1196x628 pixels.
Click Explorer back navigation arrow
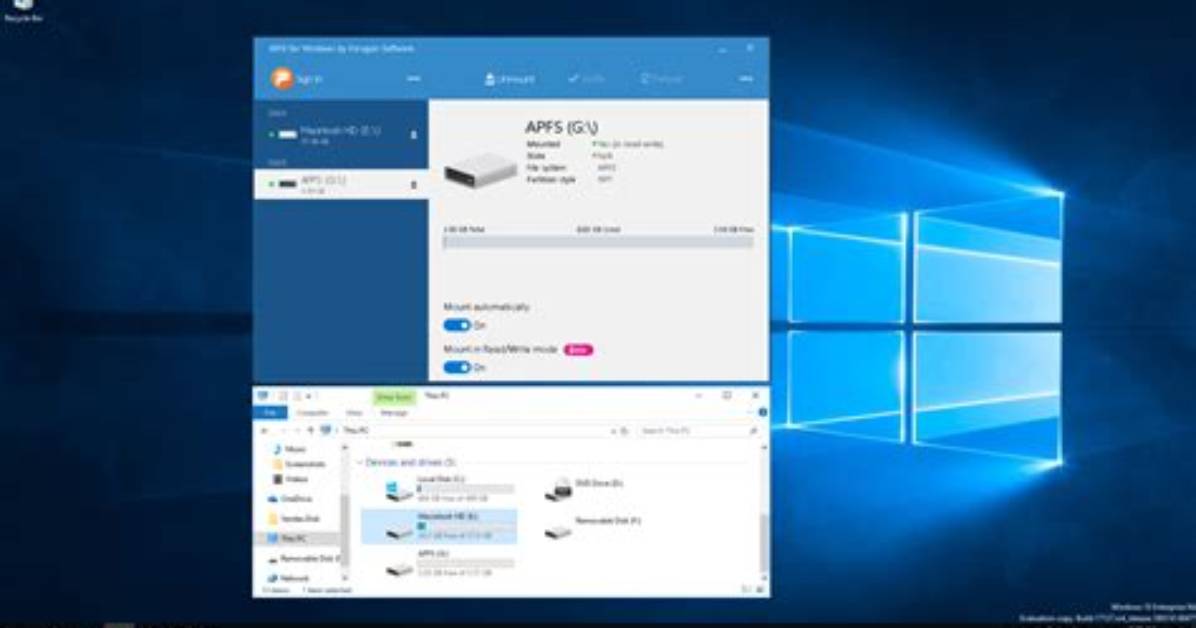click(x=263, y=431)
